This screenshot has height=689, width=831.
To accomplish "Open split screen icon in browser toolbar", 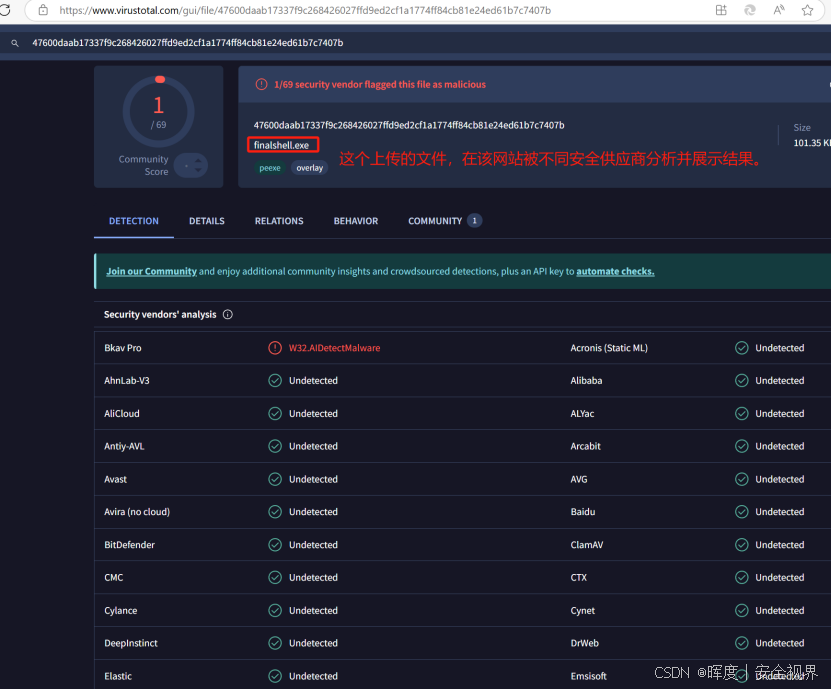I will [721, 10].
